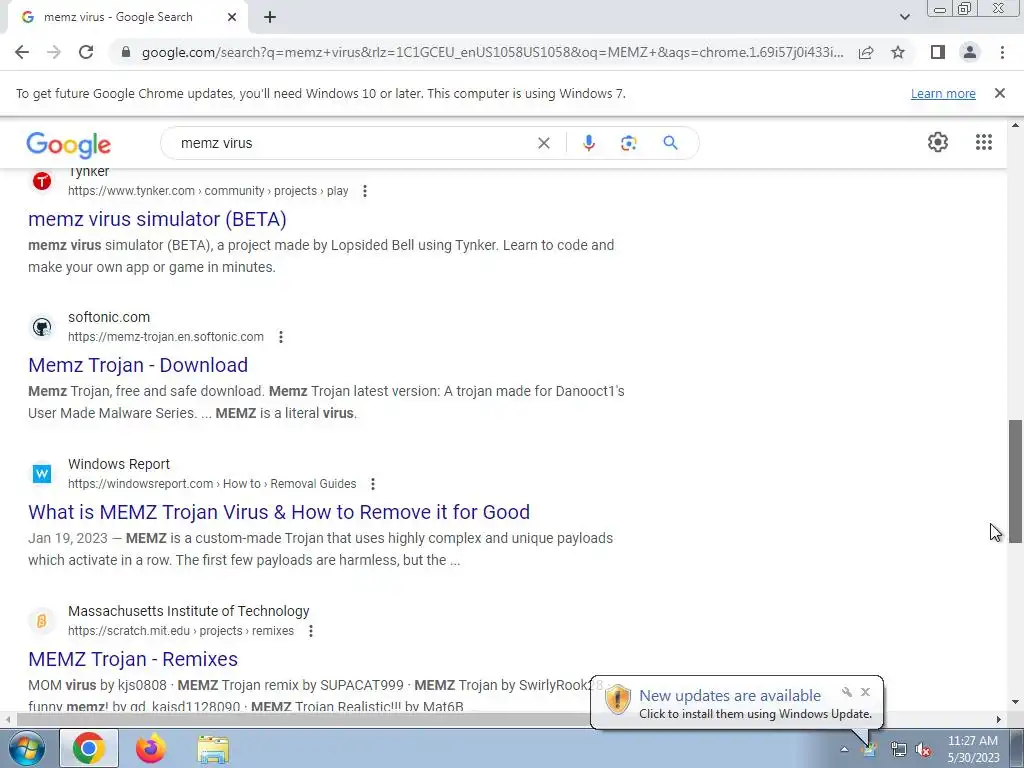The width and height of the screenshot is (1024, 768).
Task: Click into the memz virus search box
Action: (x=353, y=143)
